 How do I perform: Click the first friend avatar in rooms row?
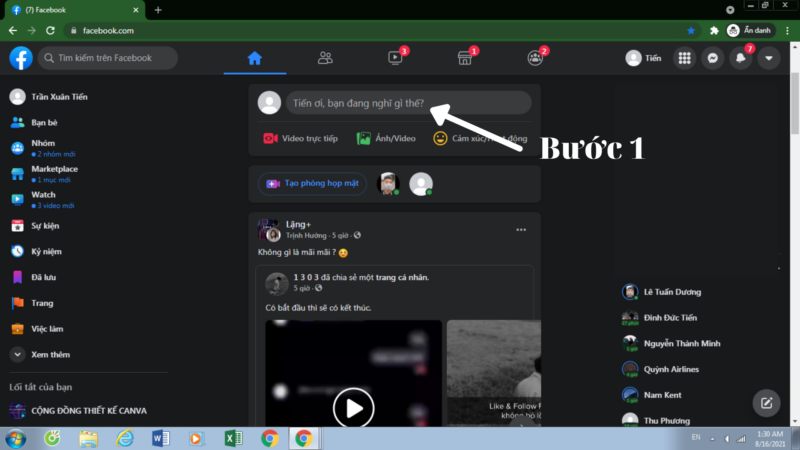coord(388,184)
